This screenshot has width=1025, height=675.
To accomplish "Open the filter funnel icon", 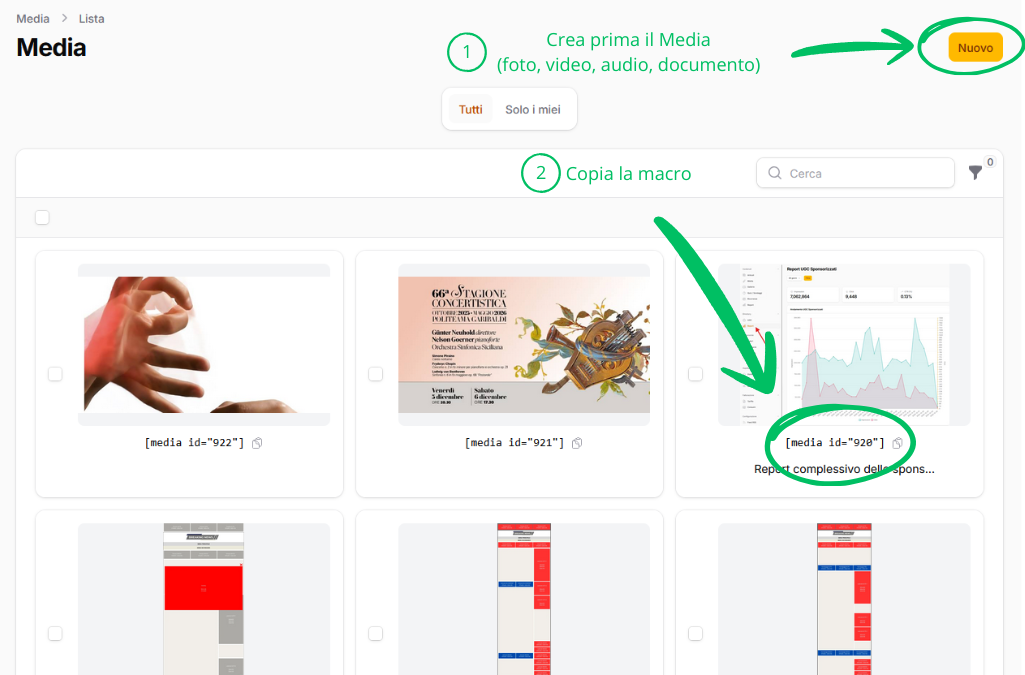I will tap(976, 173).
